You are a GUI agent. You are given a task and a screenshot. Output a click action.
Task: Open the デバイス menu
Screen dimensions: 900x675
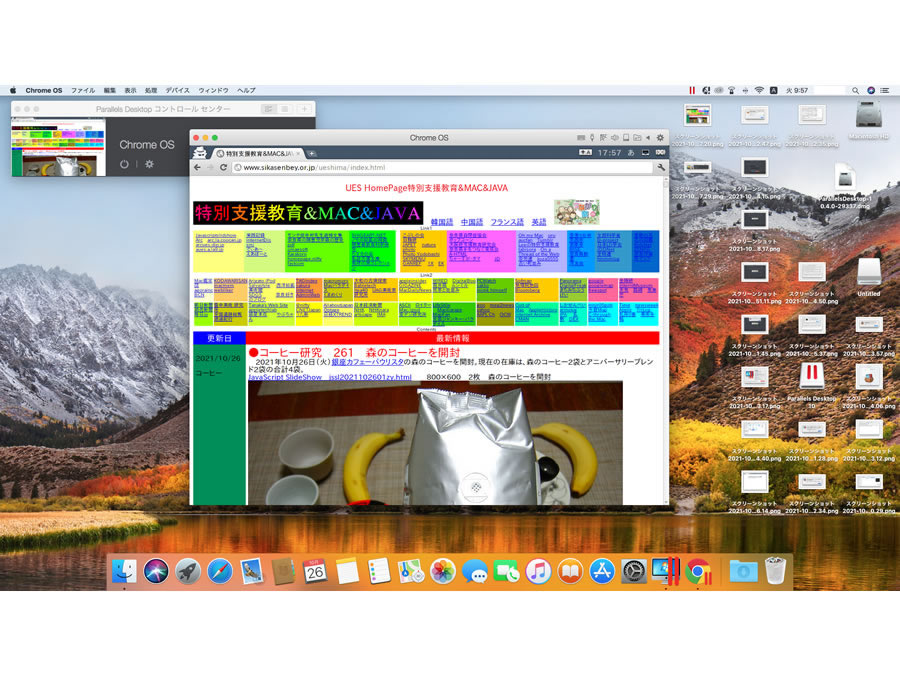coord(177,90)
